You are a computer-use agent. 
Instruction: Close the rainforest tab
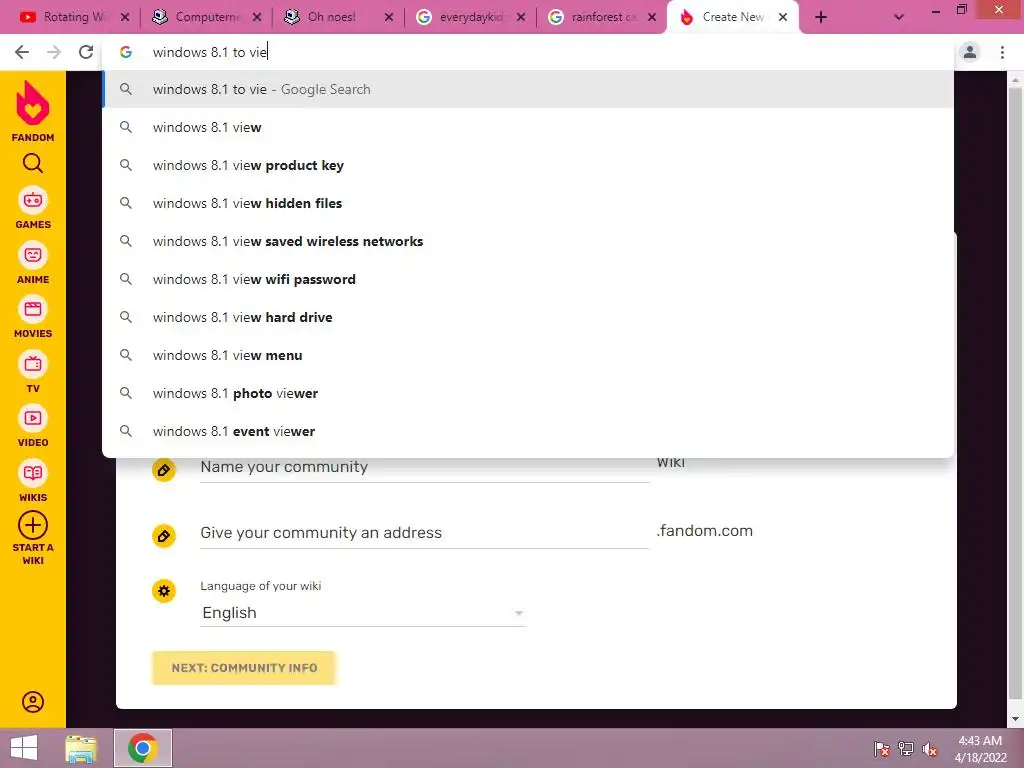coord(652,18)
